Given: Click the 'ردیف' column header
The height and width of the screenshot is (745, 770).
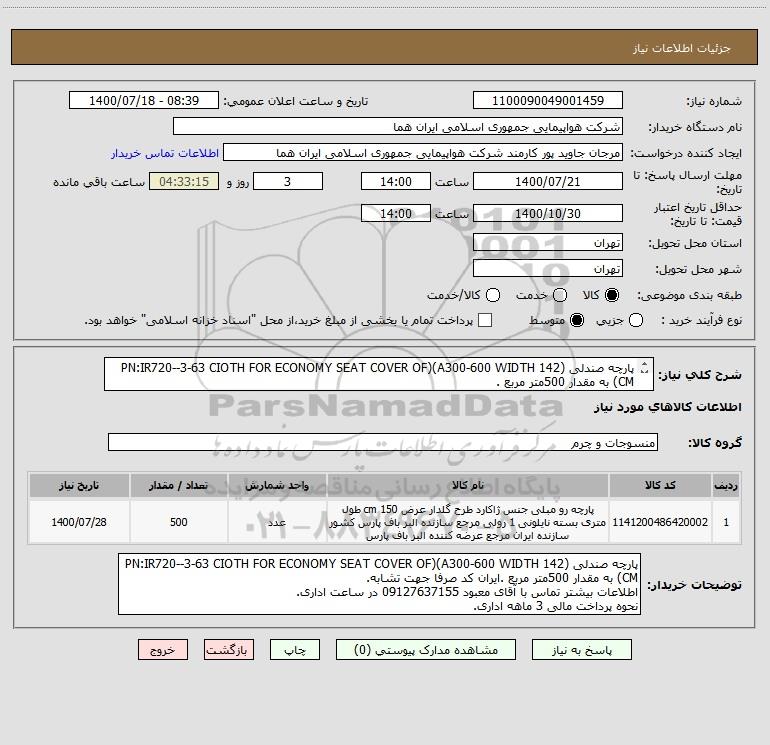Looking at the screenshot, I should (x=726, y=485).
